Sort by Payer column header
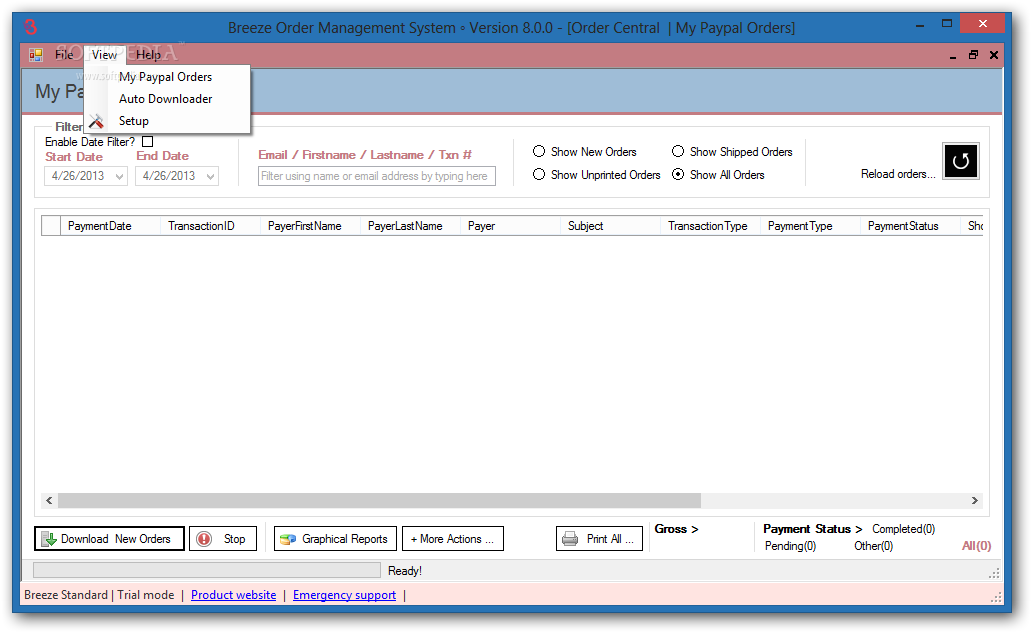 (x=510, y=226)
